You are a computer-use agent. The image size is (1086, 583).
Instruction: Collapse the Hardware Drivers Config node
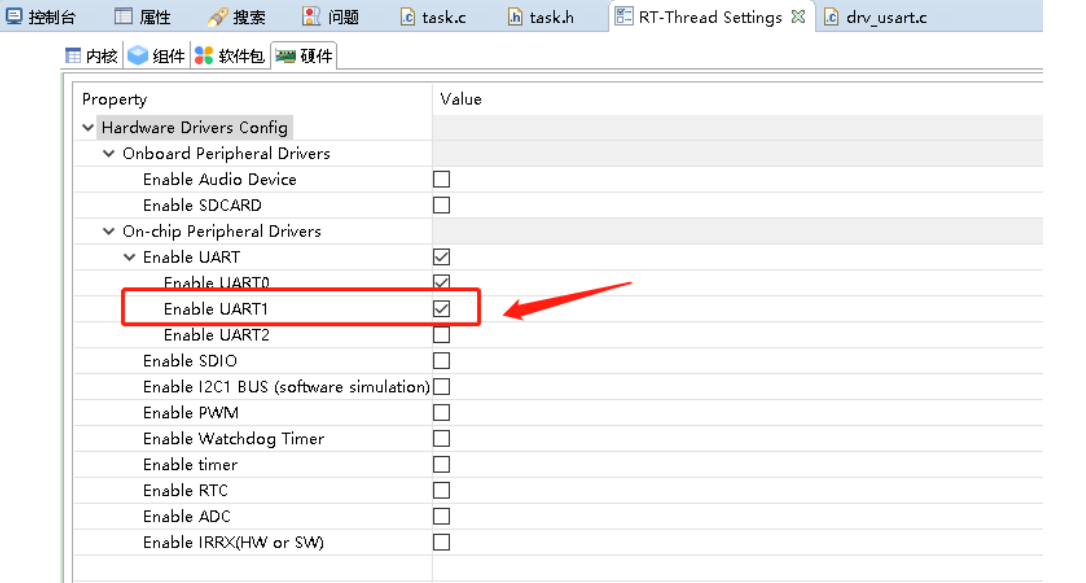(x=88, y=127)
